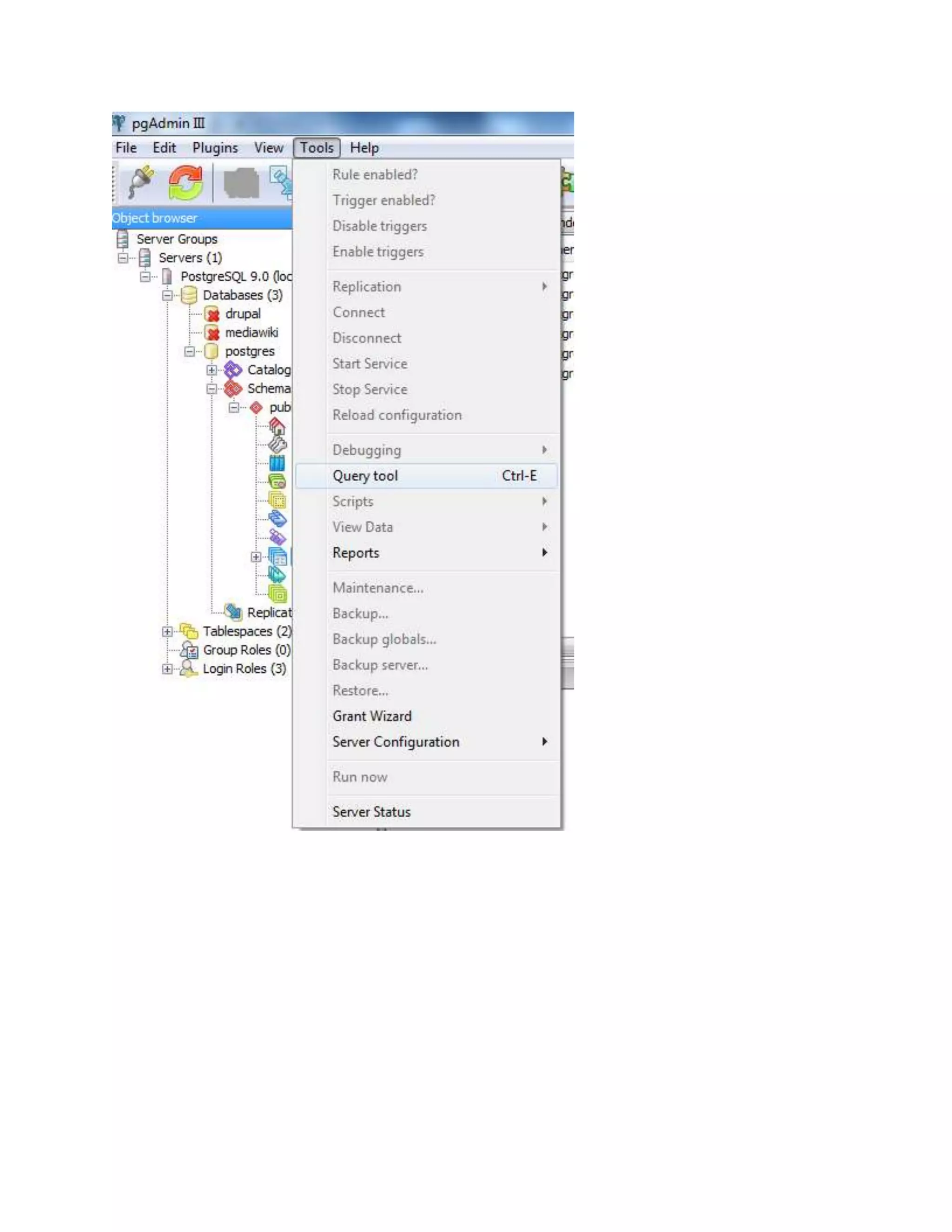Open the View Data submenu
952x1232 pixels.
426,527
